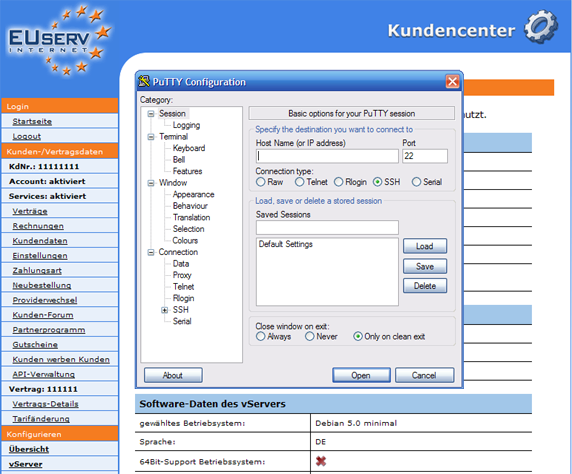The image size is (572, 474).
Task: Expand the SSH tree node
Action: (165, 310)
